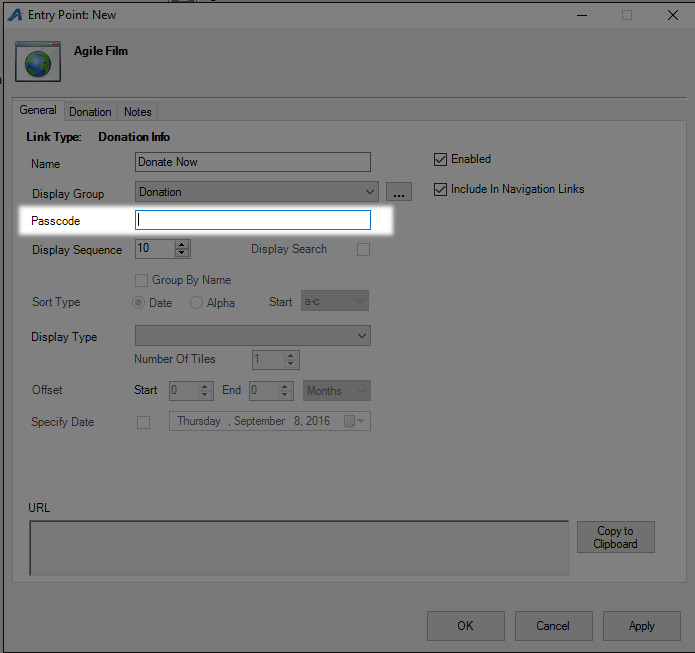Image resolution: width=695 pixels, height=653 pixels.
Task: Open the calendar picker for Specify Date
Action: (x=354, y=421)
